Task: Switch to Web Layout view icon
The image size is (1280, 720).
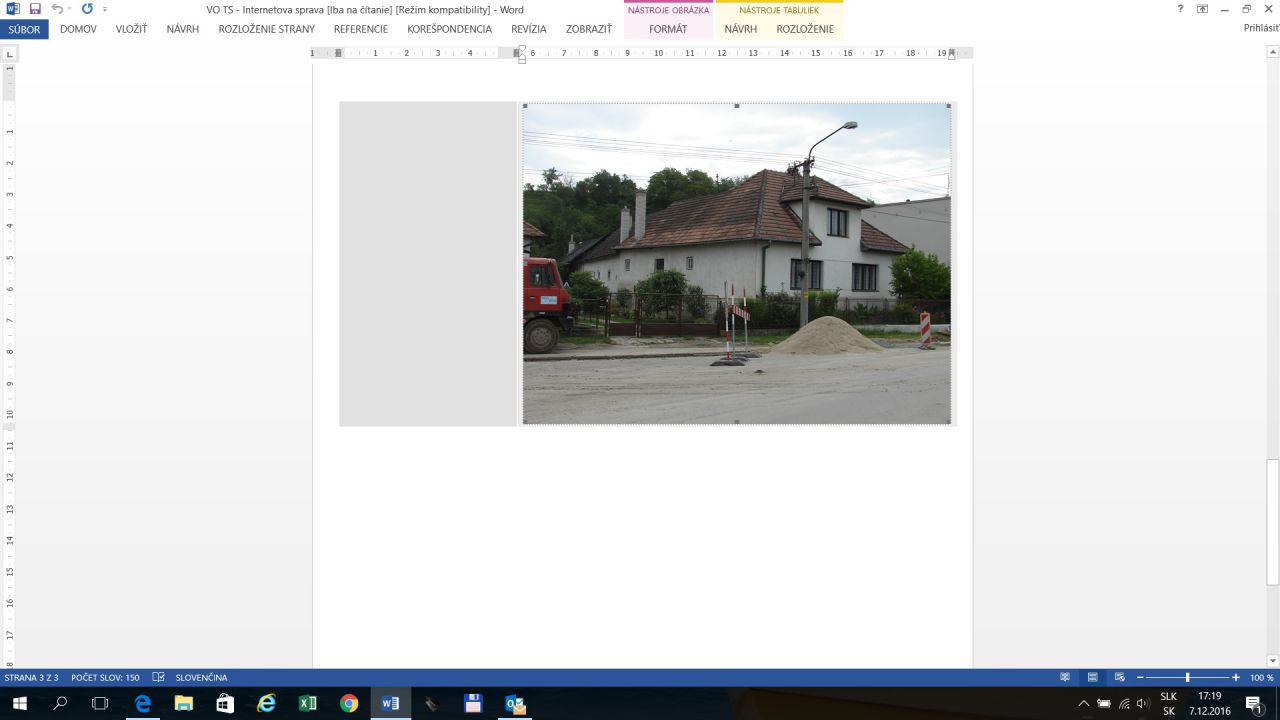Action: pos(1120,678)
